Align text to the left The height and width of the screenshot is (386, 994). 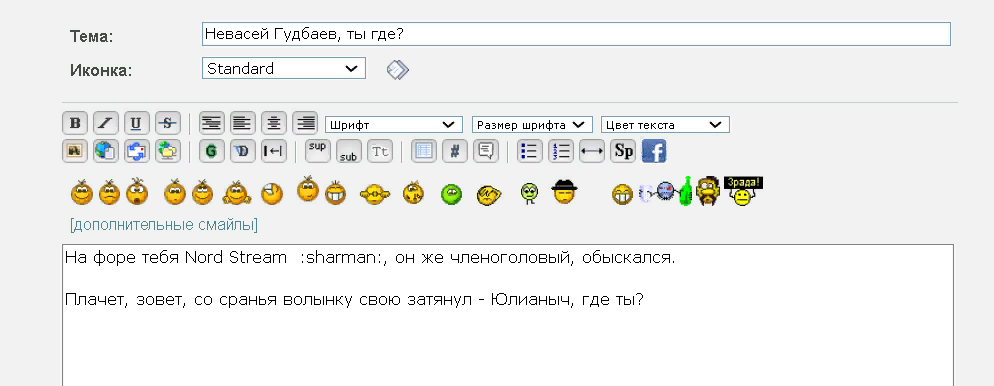pos(243,123)
